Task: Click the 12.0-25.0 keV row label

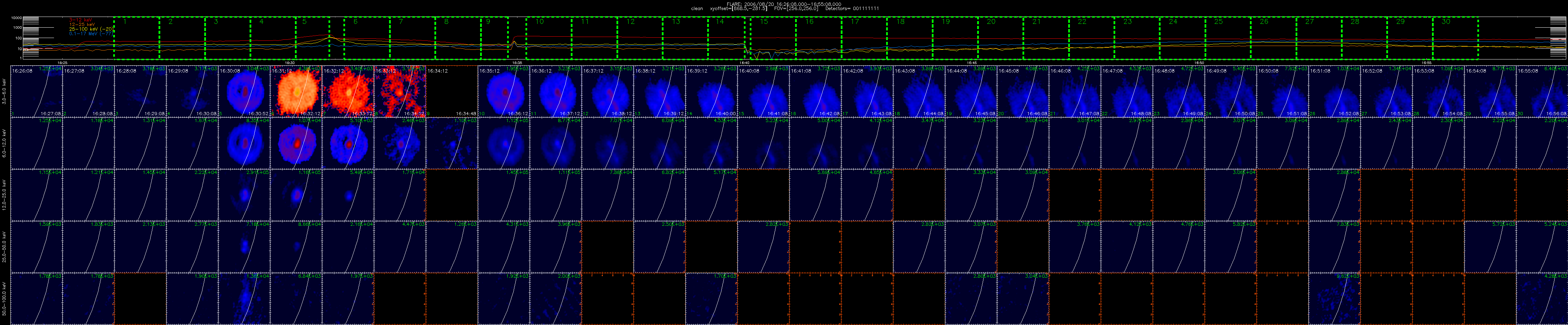Action: pos(5,194)
